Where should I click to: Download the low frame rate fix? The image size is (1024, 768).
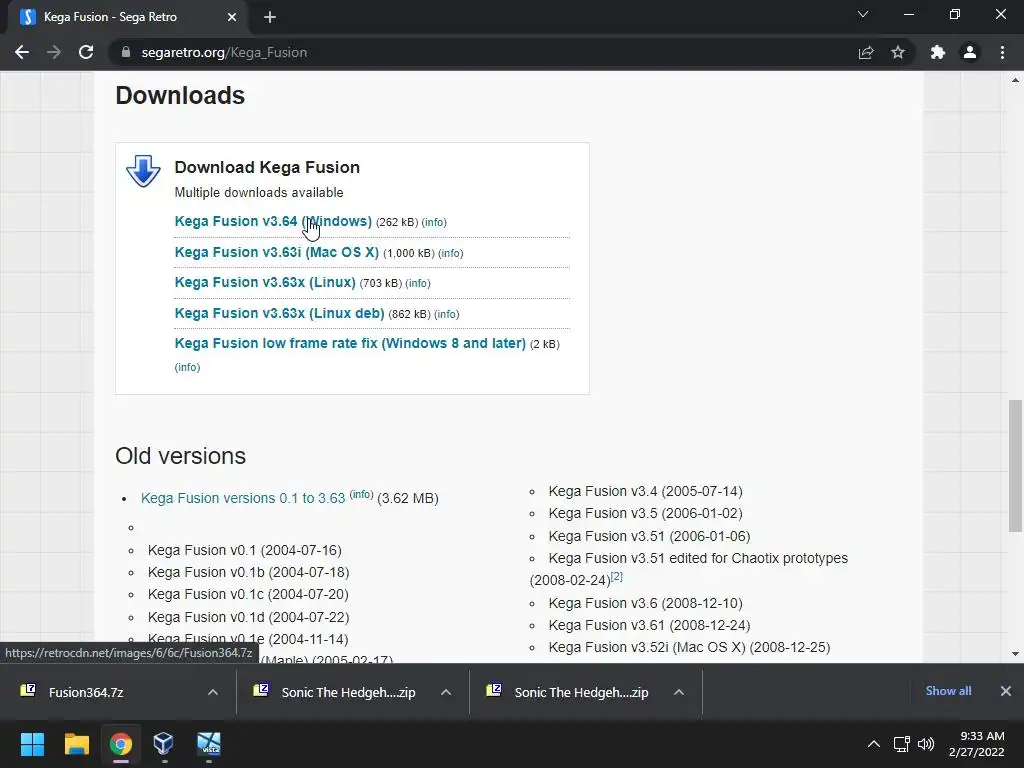click(x=350, y=343)
